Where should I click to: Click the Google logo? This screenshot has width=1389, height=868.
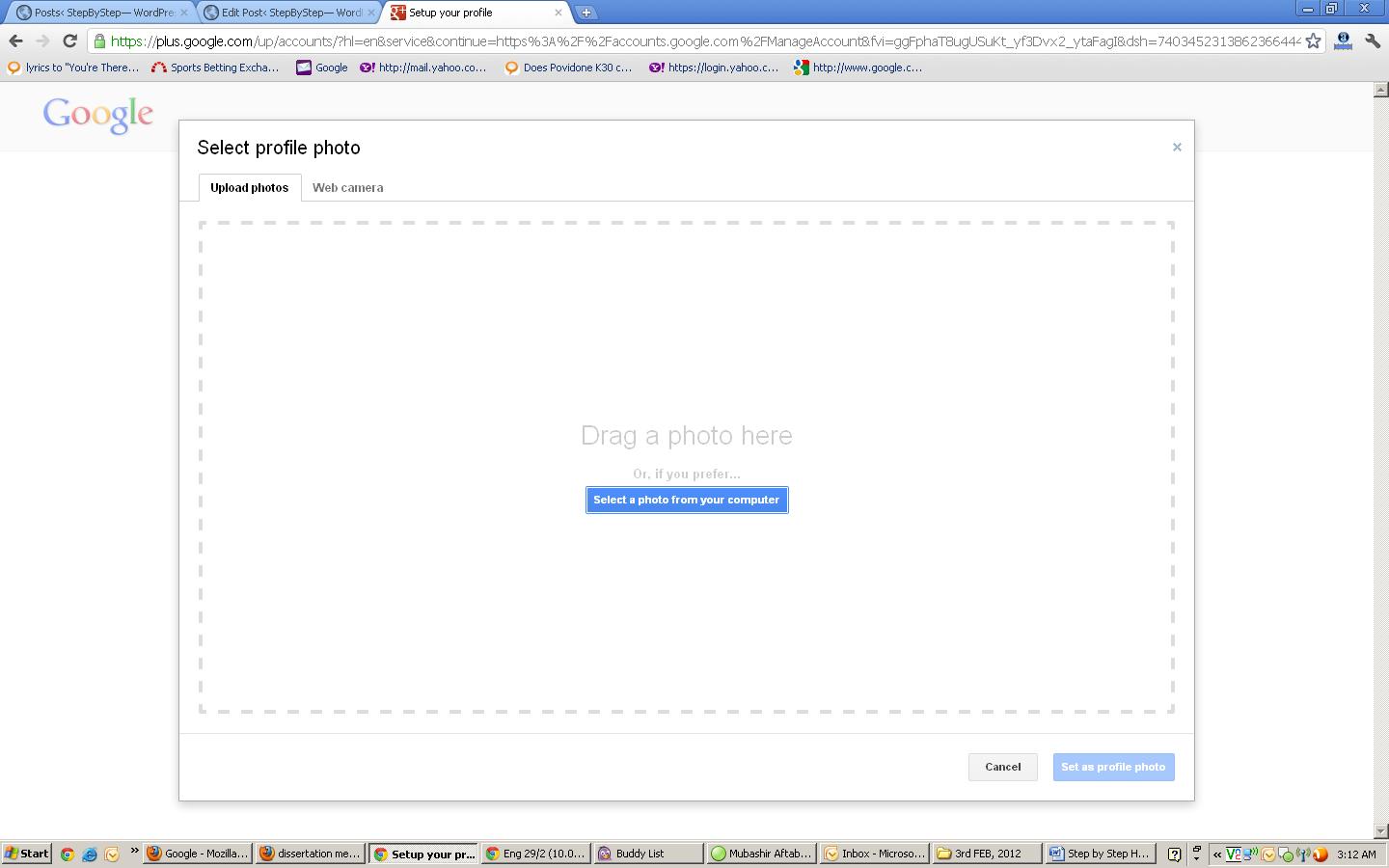click(x=97, y=115)
